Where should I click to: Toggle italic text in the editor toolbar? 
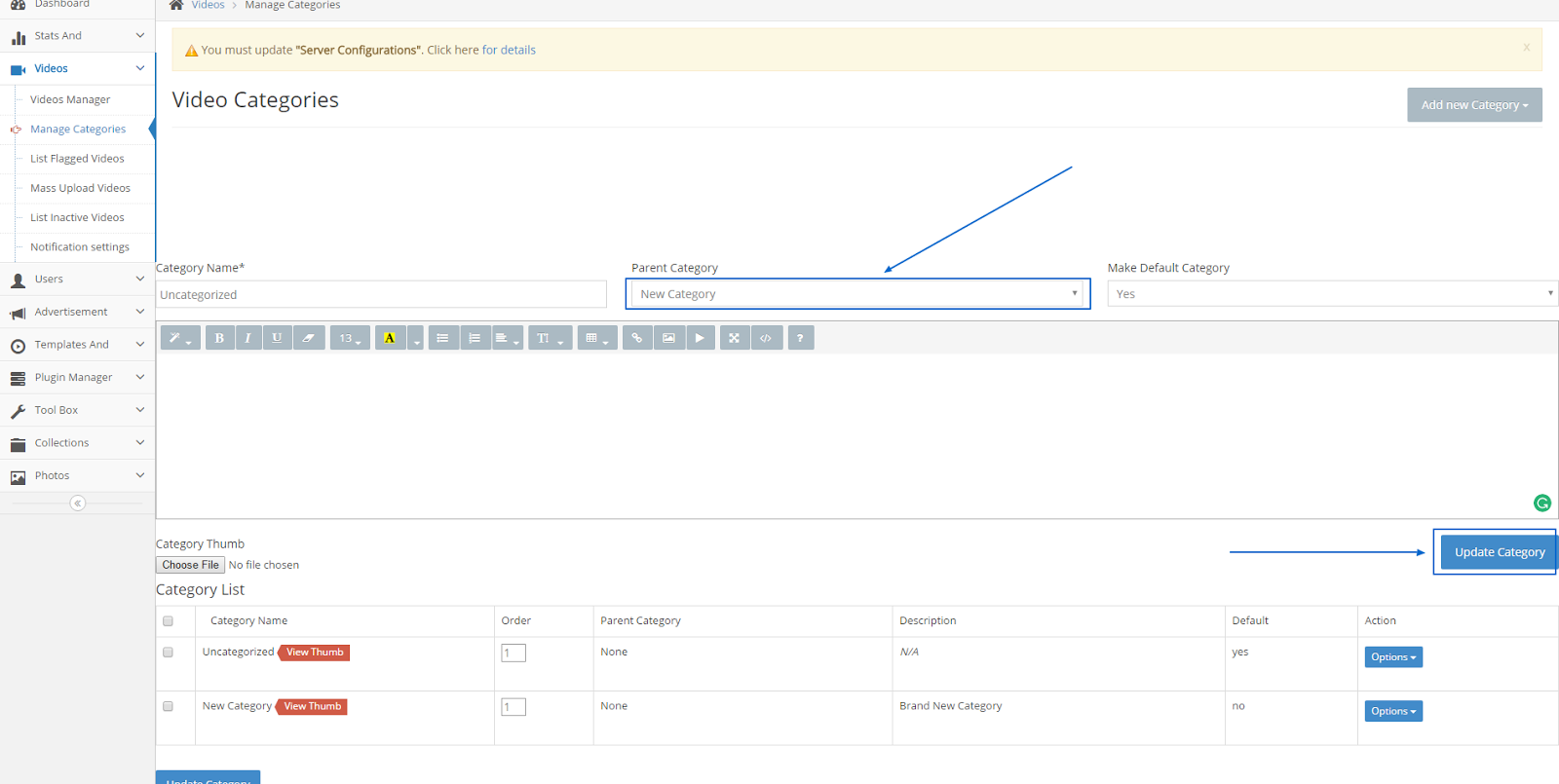click(x=248, y=338)
